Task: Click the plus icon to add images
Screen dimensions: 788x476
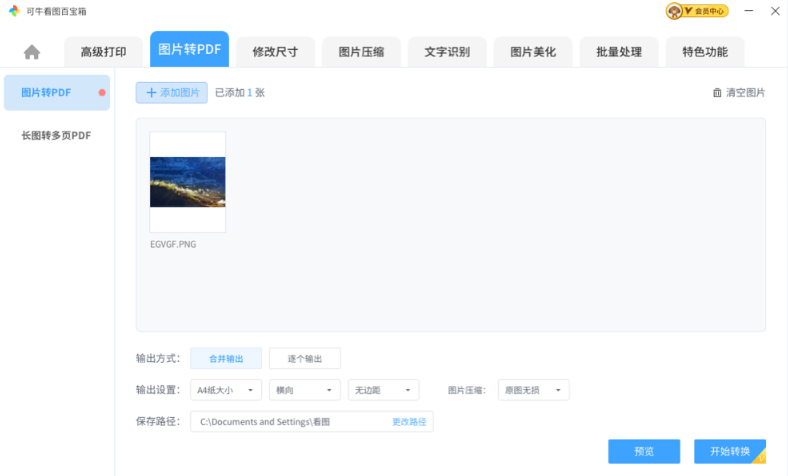Action: click(x=151, y=93)
